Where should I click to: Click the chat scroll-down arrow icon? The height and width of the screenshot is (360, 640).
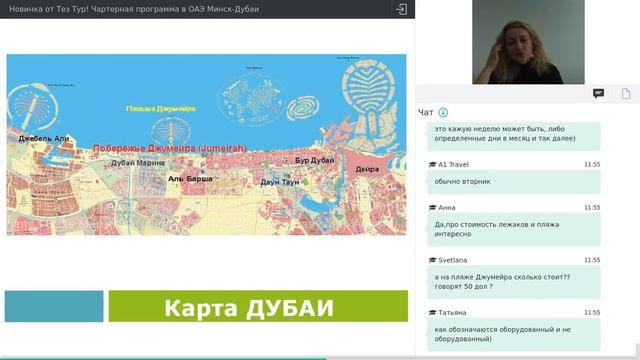click(x=443, y=112)
